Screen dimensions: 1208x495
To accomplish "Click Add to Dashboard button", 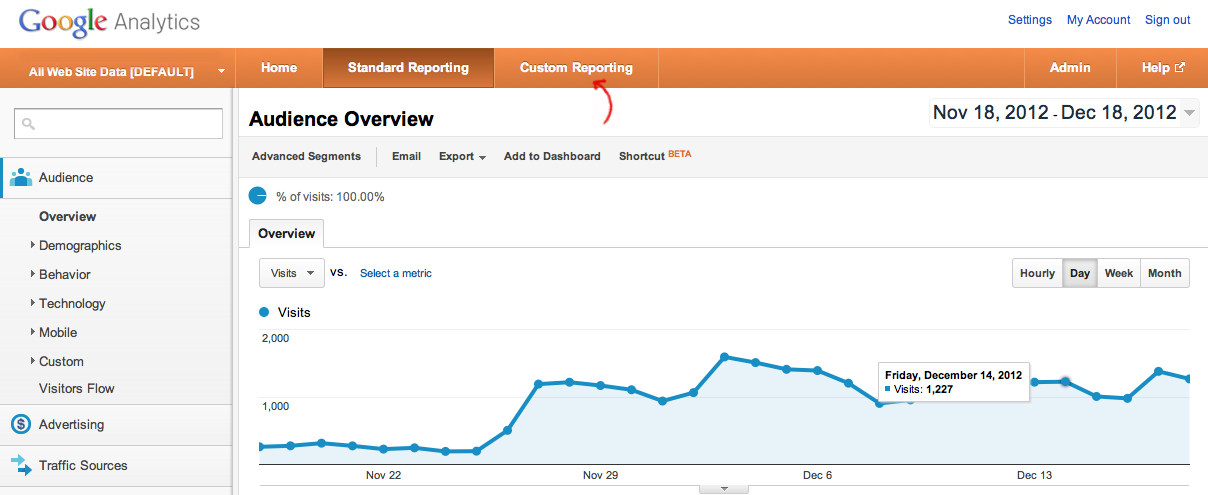I will pyautogui.click(x=552, y=156).
